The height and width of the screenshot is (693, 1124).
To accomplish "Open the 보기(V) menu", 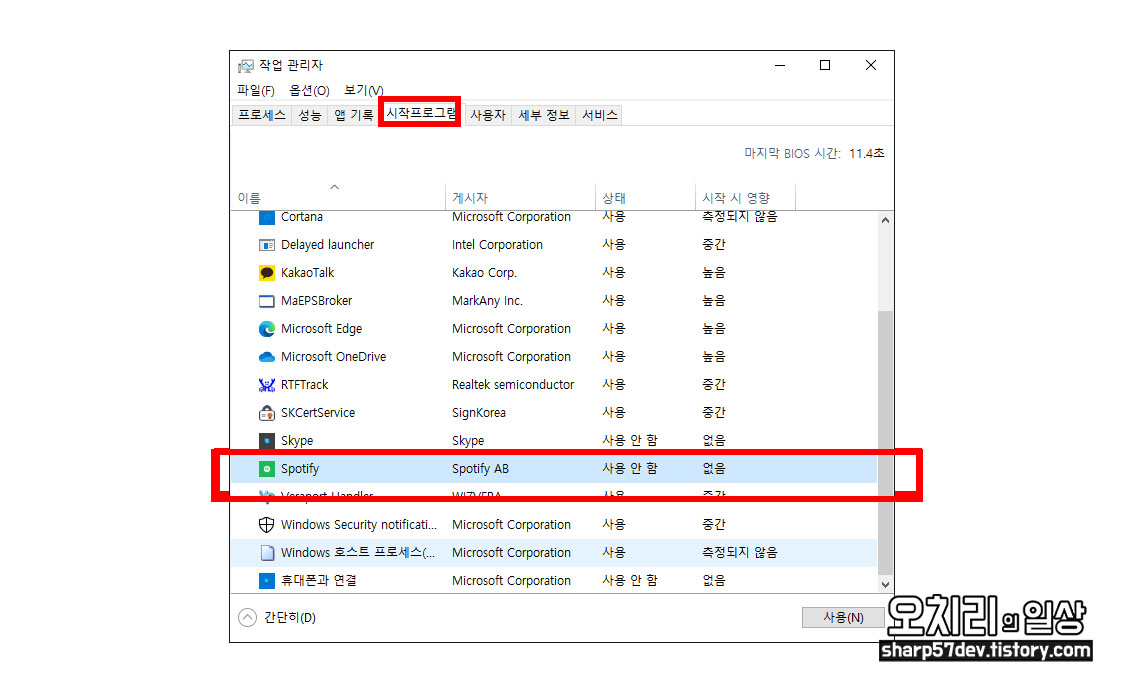I will [363, 90].
